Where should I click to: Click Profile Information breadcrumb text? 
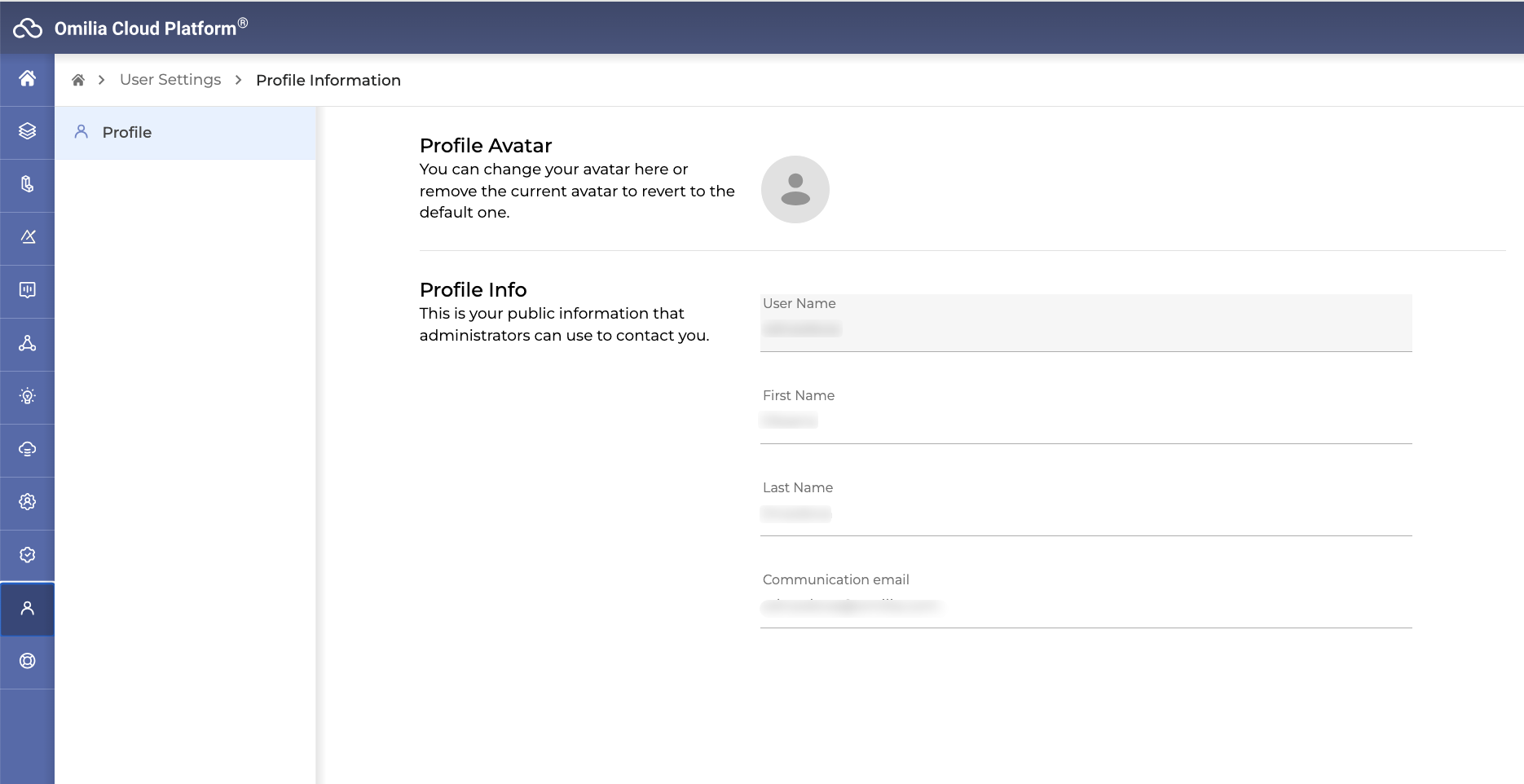(x=328, y=80)
